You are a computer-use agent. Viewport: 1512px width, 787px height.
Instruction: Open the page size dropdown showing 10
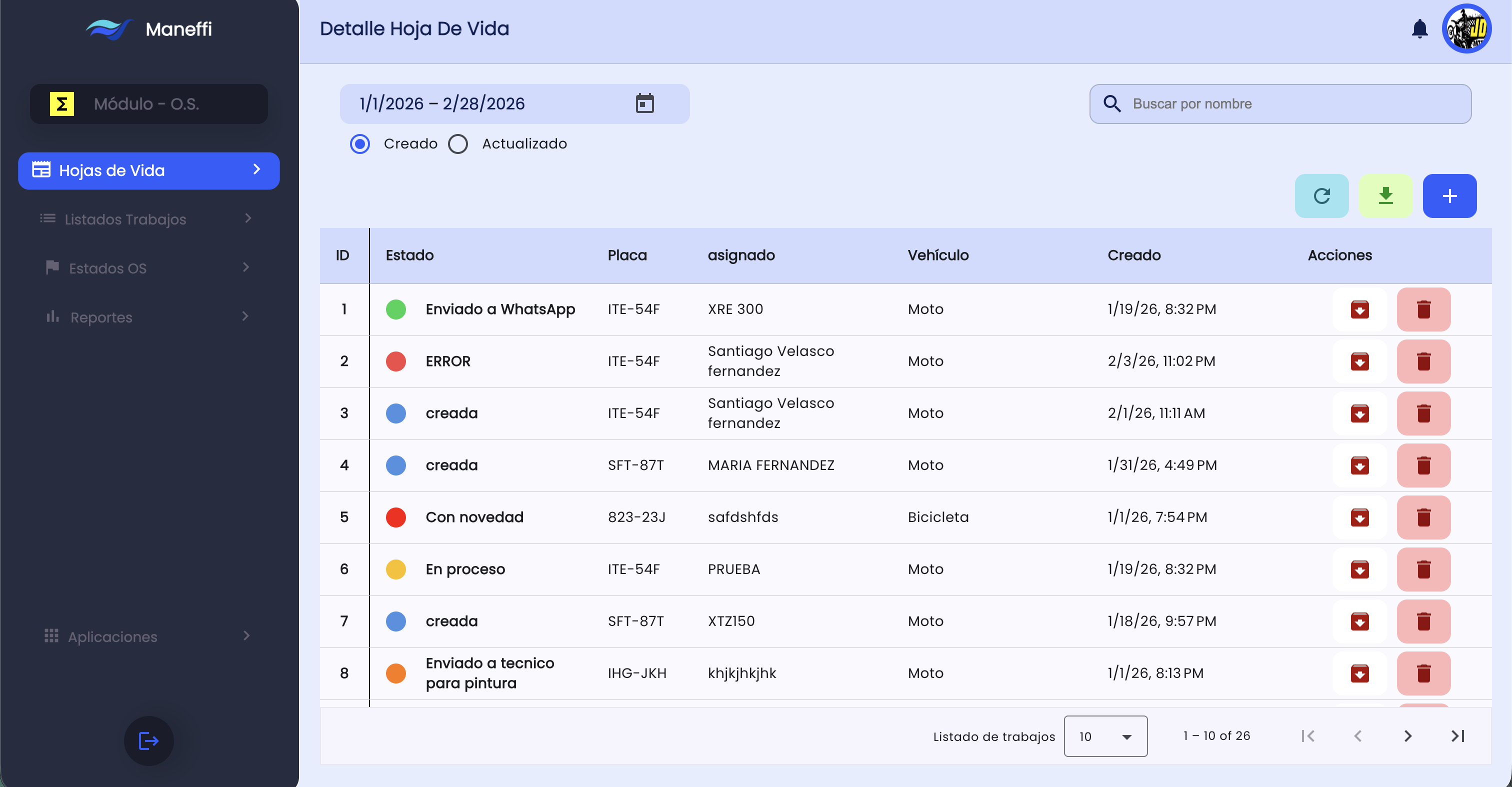pyautogui.click(x=1104, y=736)
